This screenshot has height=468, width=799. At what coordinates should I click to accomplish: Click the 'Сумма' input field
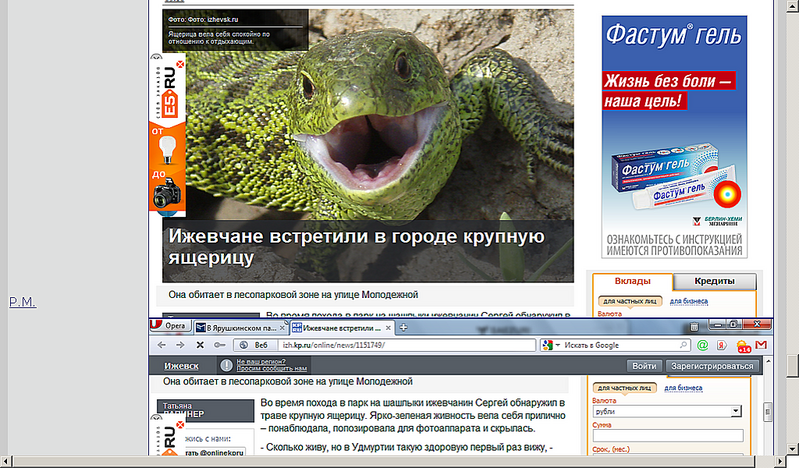coord(668,435)
